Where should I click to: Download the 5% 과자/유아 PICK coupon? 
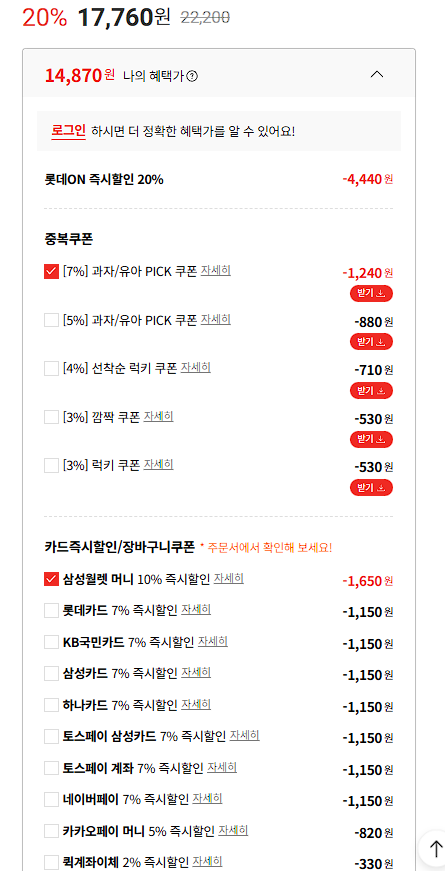click(371, 342)
